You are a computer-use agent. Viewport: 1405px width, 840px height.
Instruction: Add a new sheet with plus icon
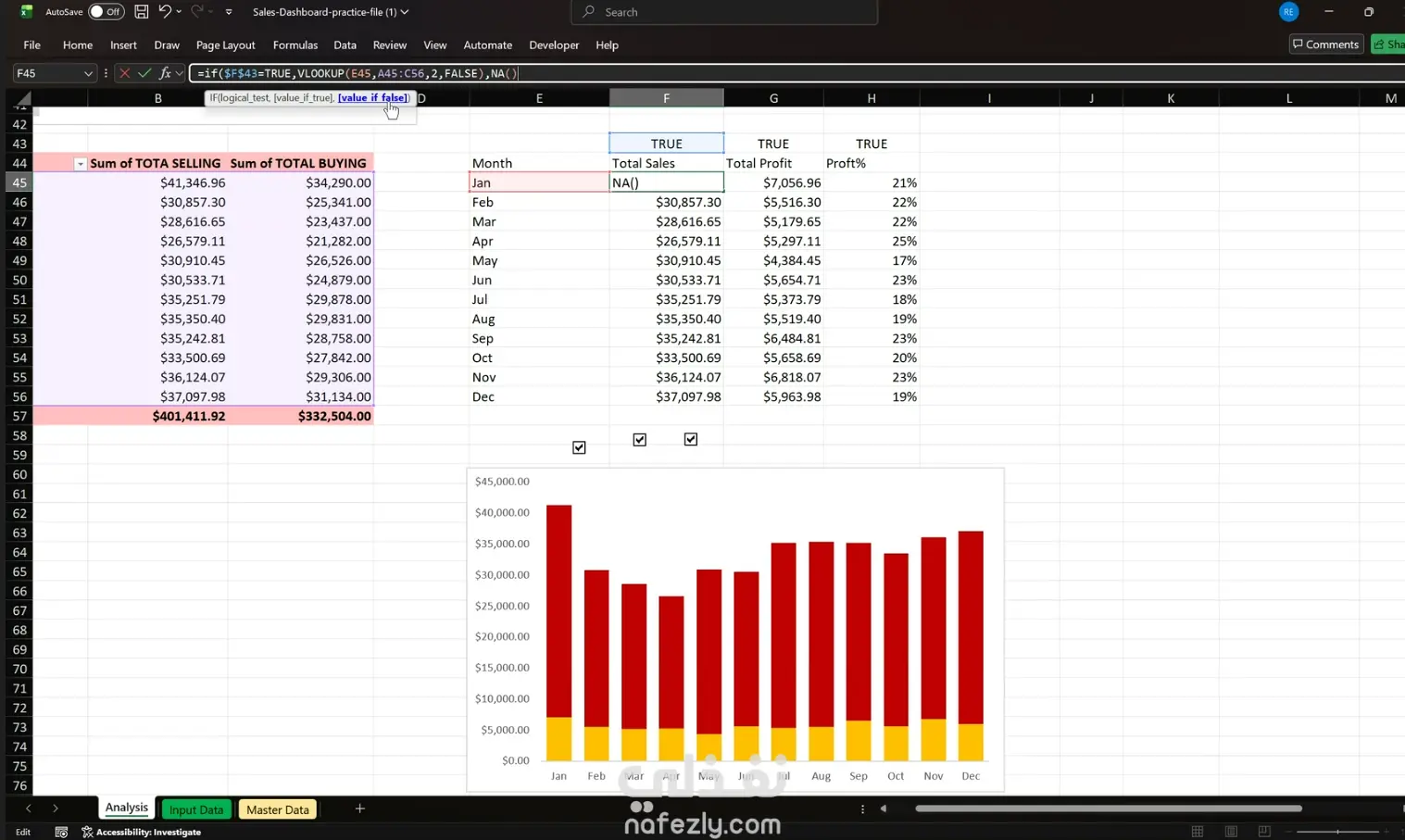(x=359, y=809)
